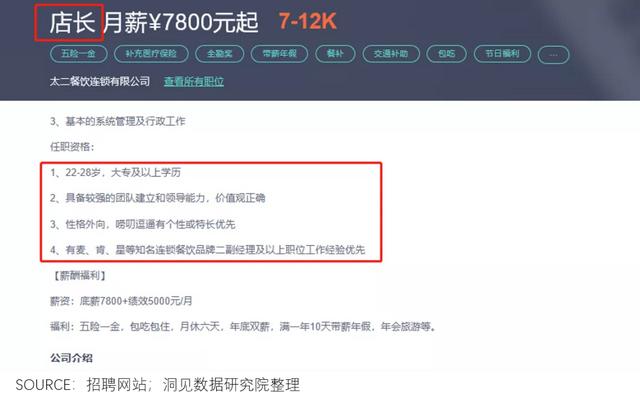Viewport: 640px width, 403px height.
Task: Click the 任职资格 section label
Action: pyautogui.click(x=72, y=147)
